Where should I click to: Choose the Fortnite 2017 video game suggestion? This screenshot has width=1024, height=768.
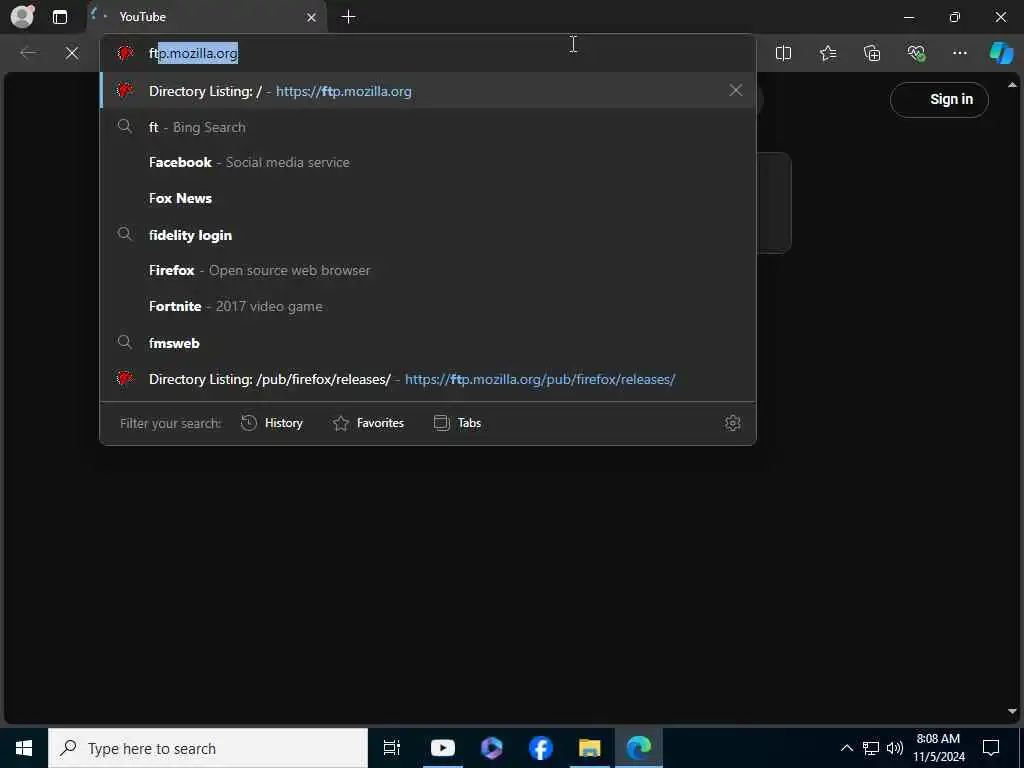tap(428, 306)
